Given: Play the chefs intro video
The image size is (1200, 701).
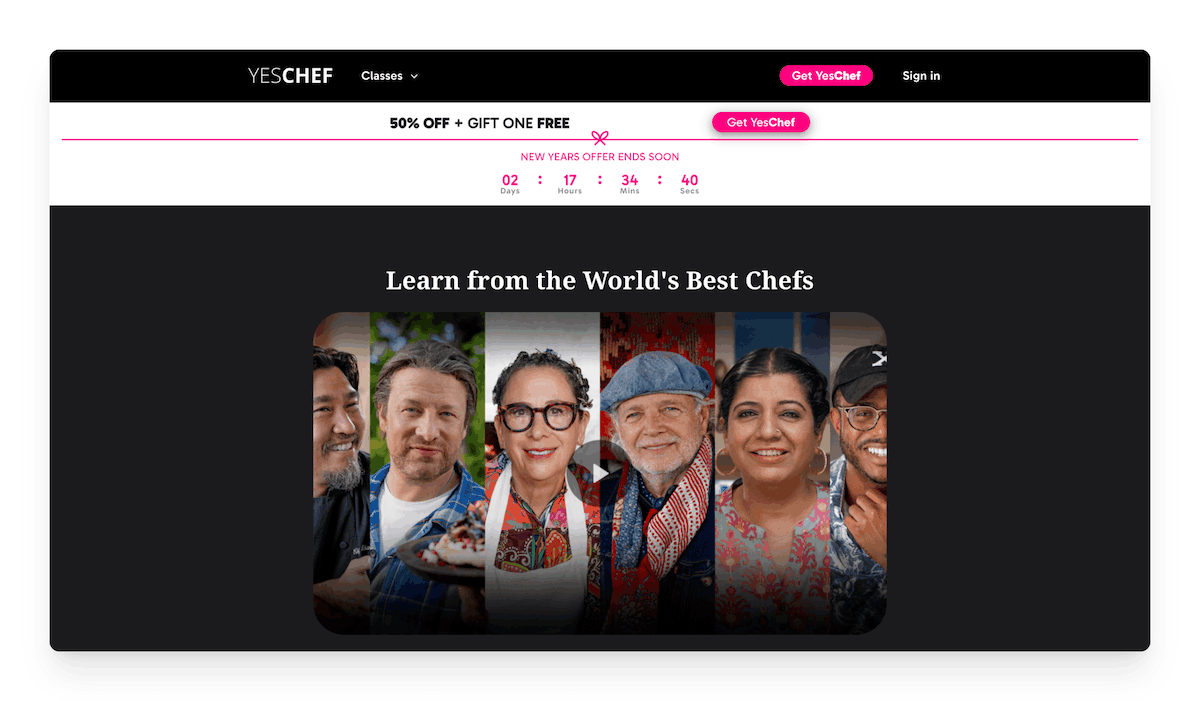Looking at the screenshot, I should [600, 473].
